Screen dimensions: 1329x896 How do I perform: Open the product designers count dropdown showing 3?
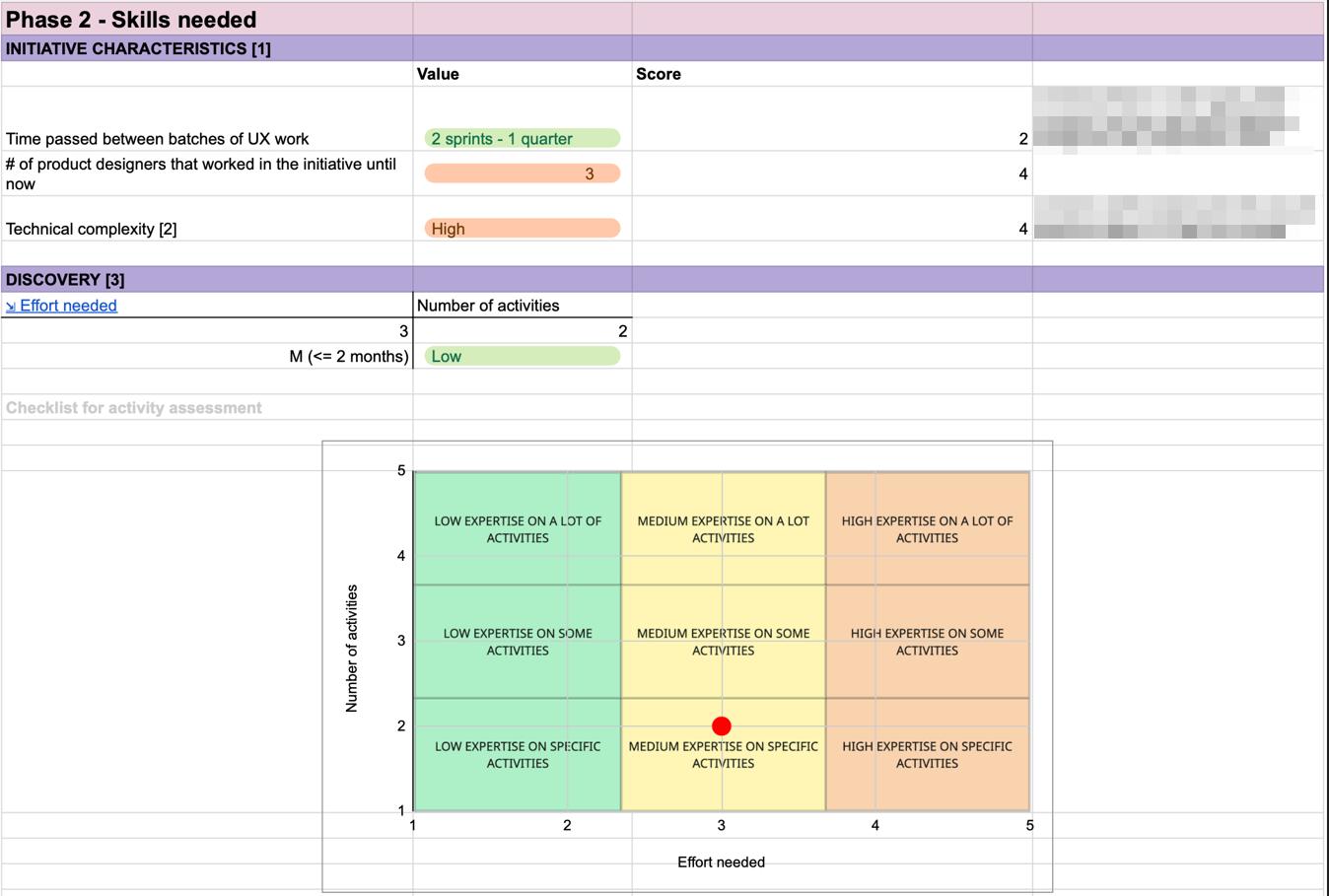522,173
